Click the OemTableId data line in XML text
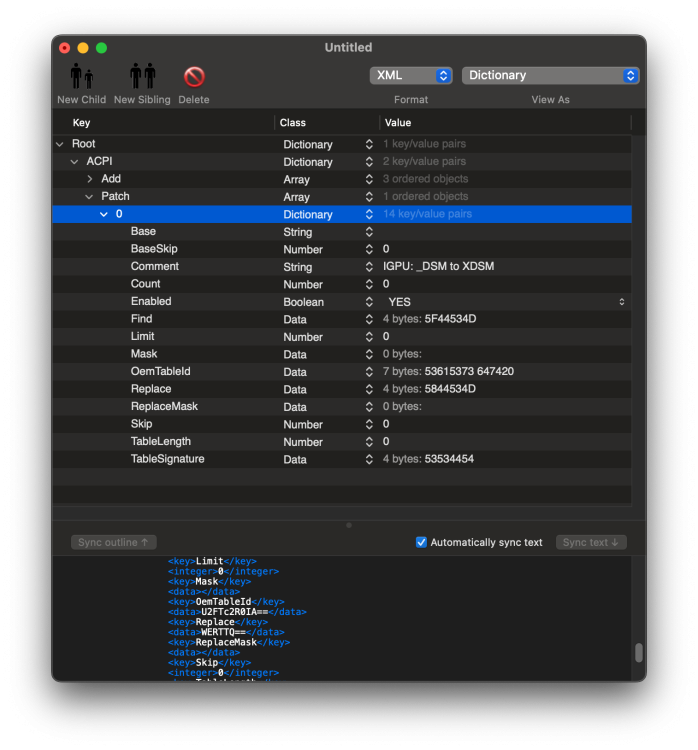Viewport: 698px width, 750px height. pos(237,612)
